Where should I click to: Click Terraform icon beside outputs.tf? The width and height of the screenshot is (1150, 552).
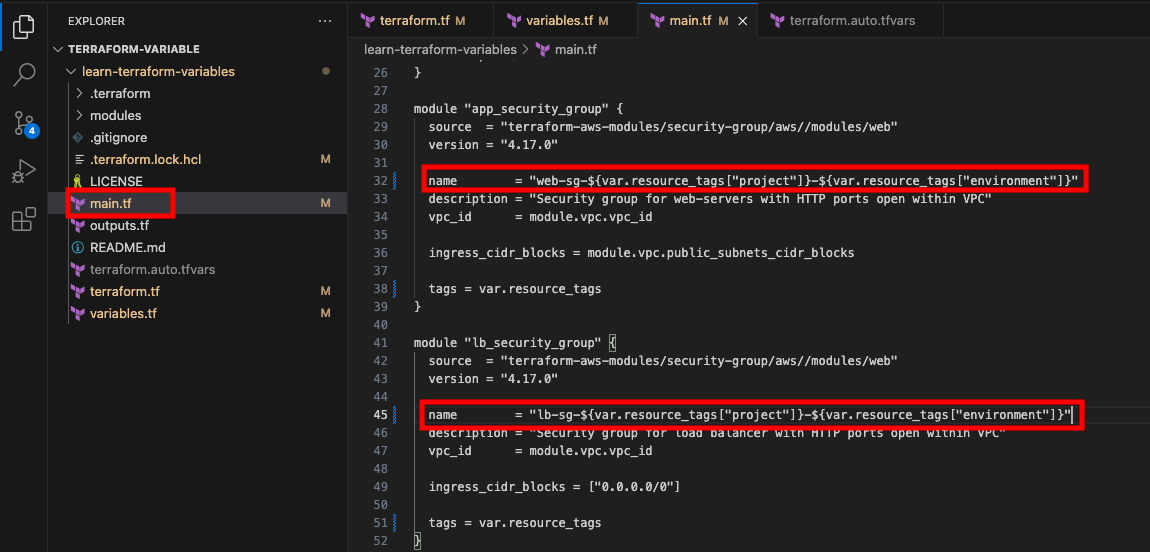click(78, 225)
